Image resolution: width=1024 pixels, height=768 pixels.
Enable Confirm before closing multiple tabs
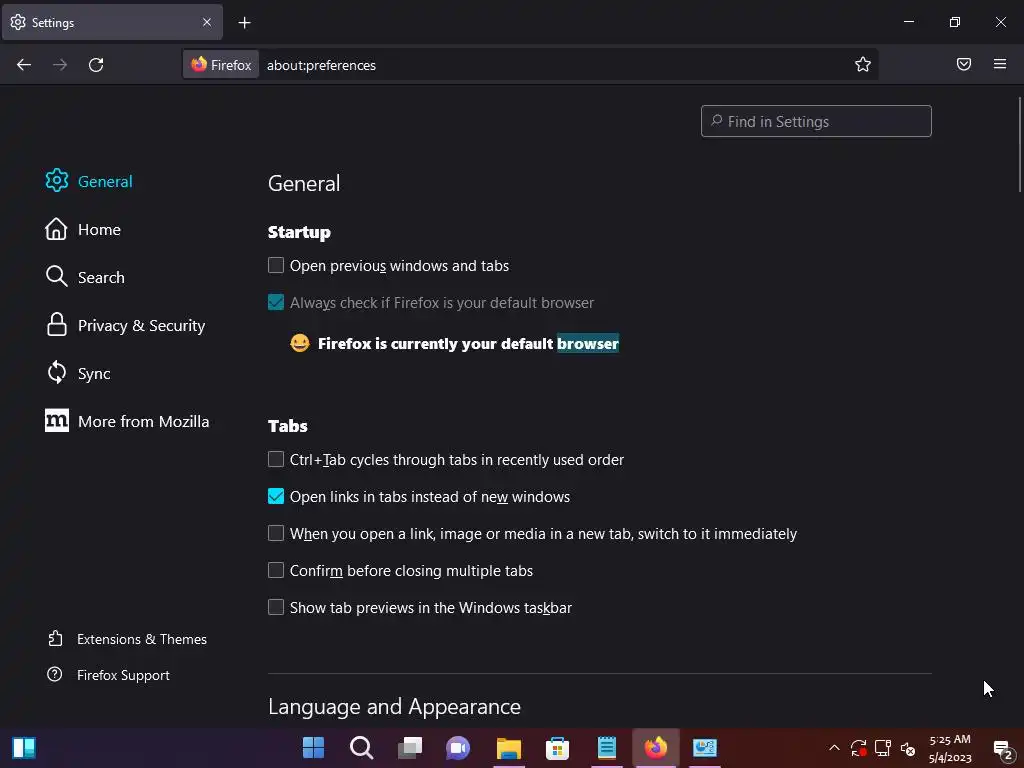276,570
